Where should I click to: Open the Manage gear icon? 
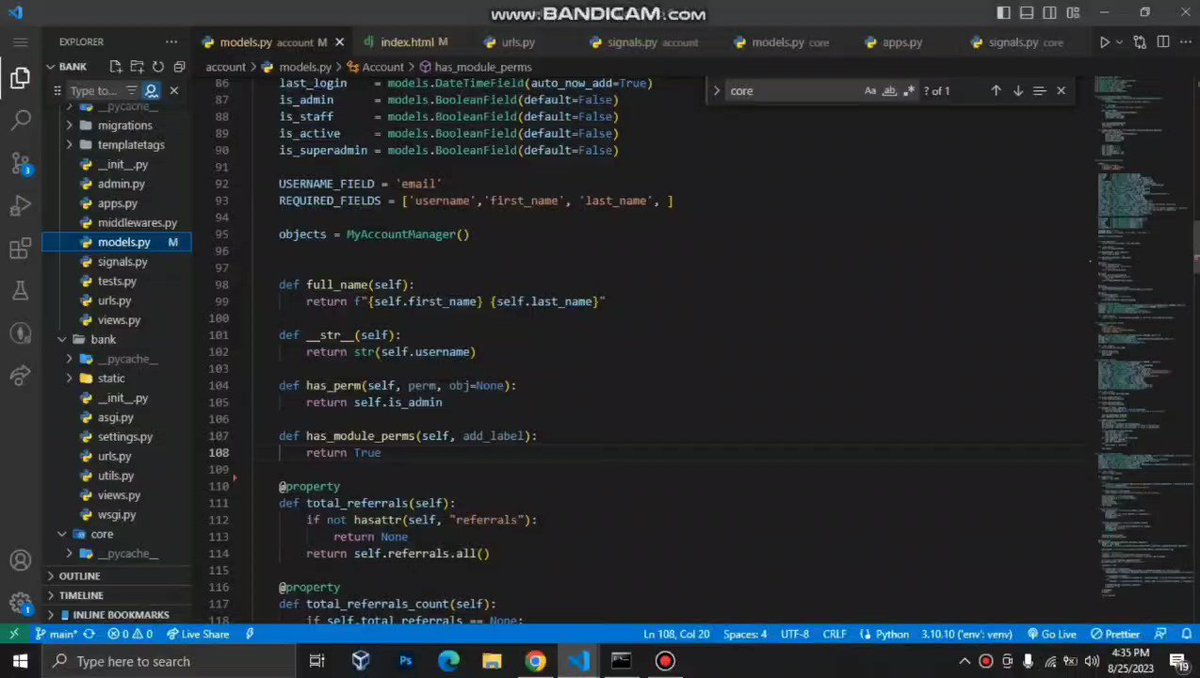coord(20,603)
